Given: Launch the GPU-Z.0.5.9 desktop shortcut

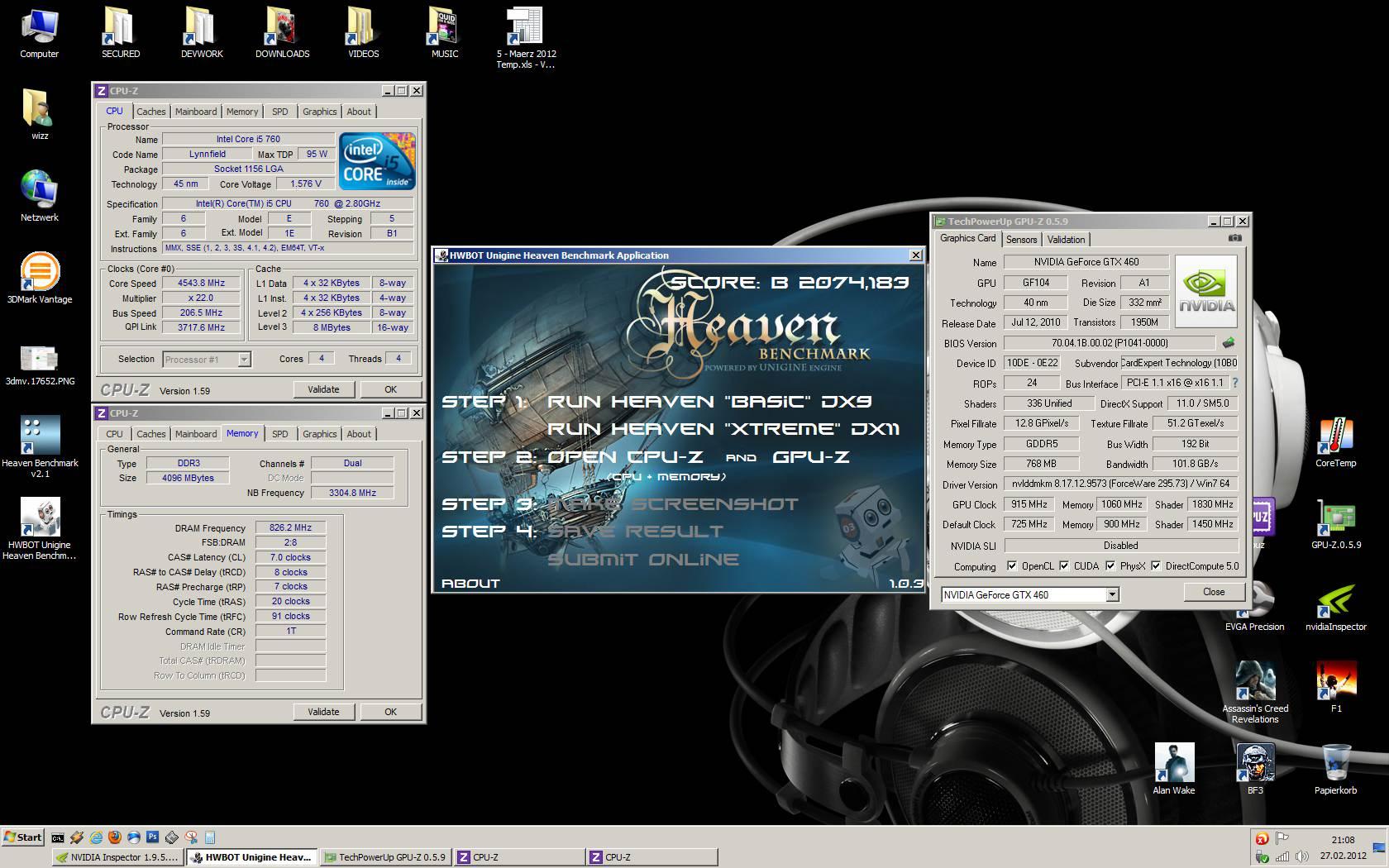Looking at the screenshot, I should coord(1335,524).
